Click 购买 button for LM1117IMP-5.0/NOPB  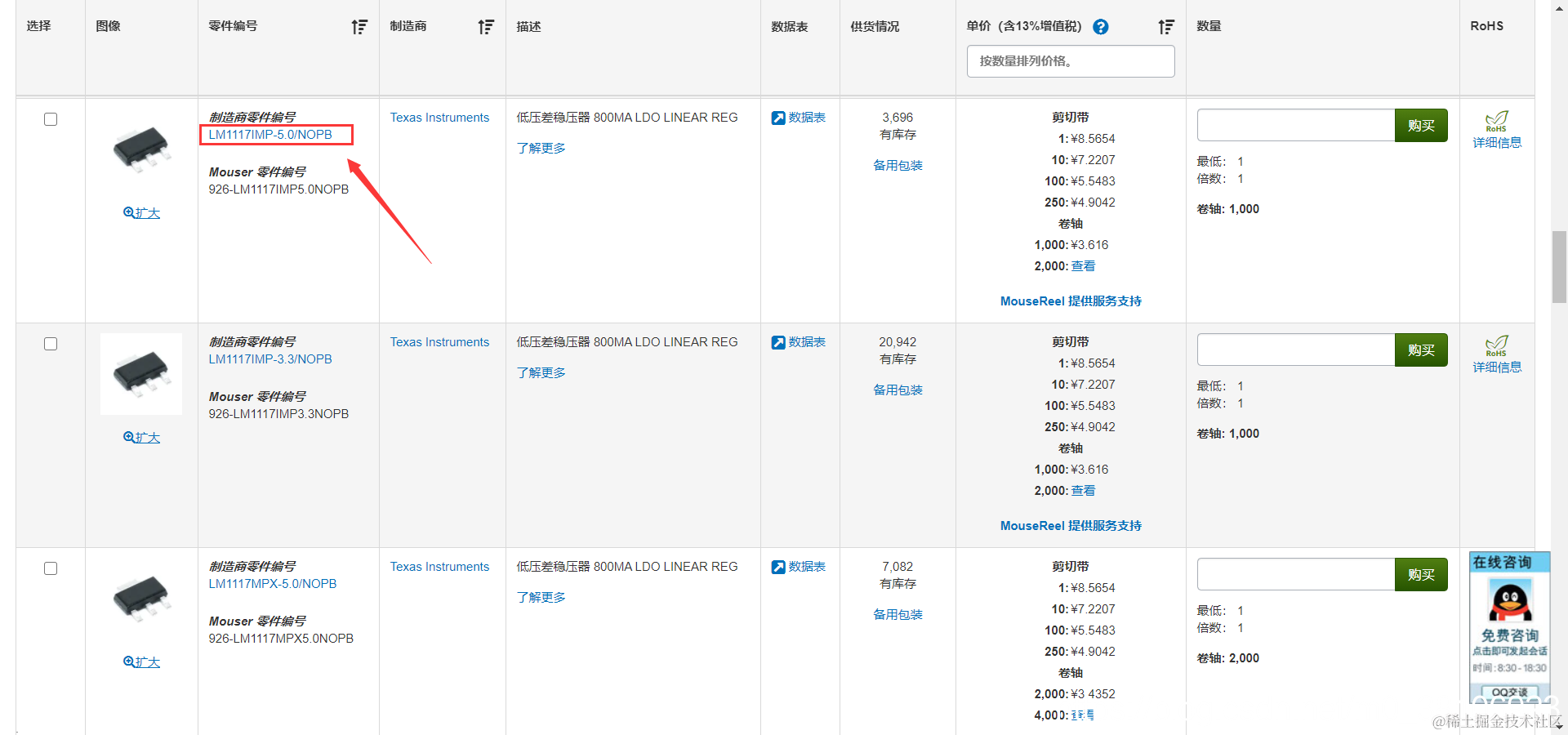point(1421,125)
